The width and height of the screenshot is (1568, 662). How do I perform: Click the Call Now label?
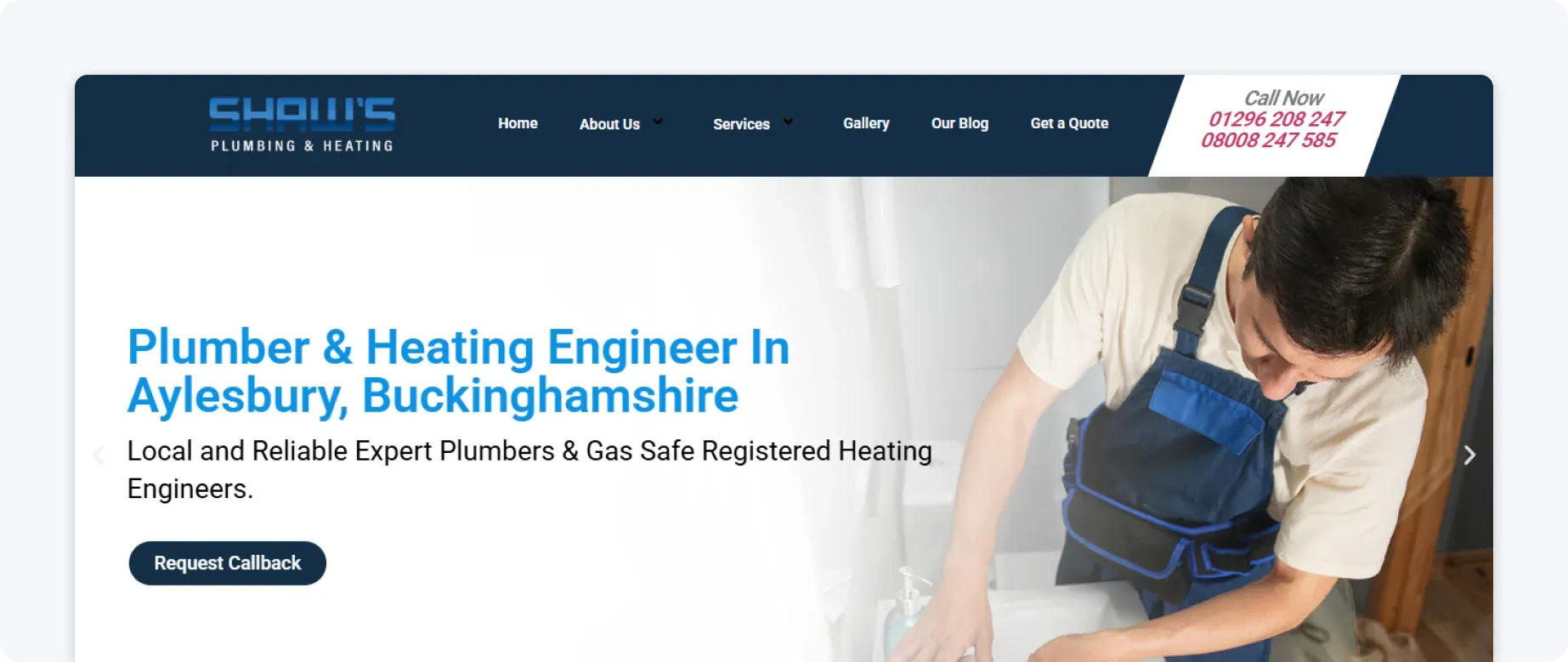(x=1283, y=98)
